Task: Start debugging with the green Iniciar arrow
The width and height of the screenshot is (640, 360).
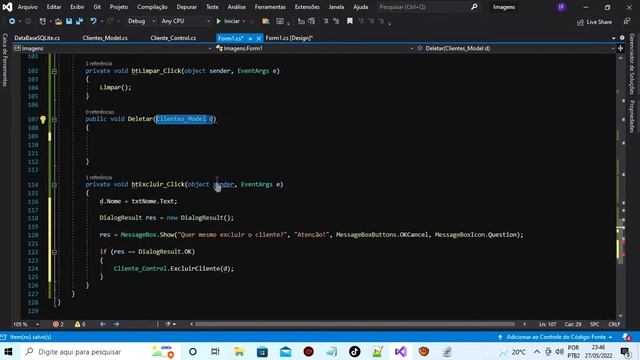Action: (x=228, y=21)
